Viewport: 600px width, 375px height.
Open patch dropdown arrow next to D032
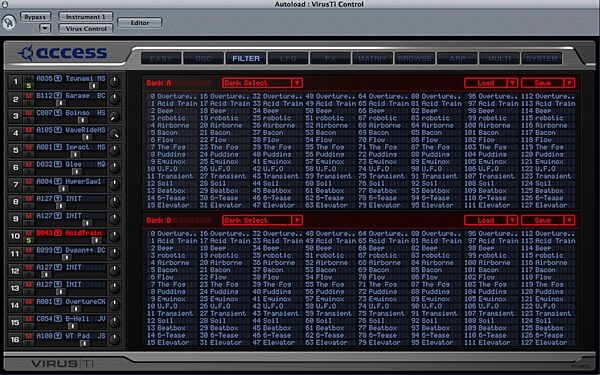tap(58, 164)
